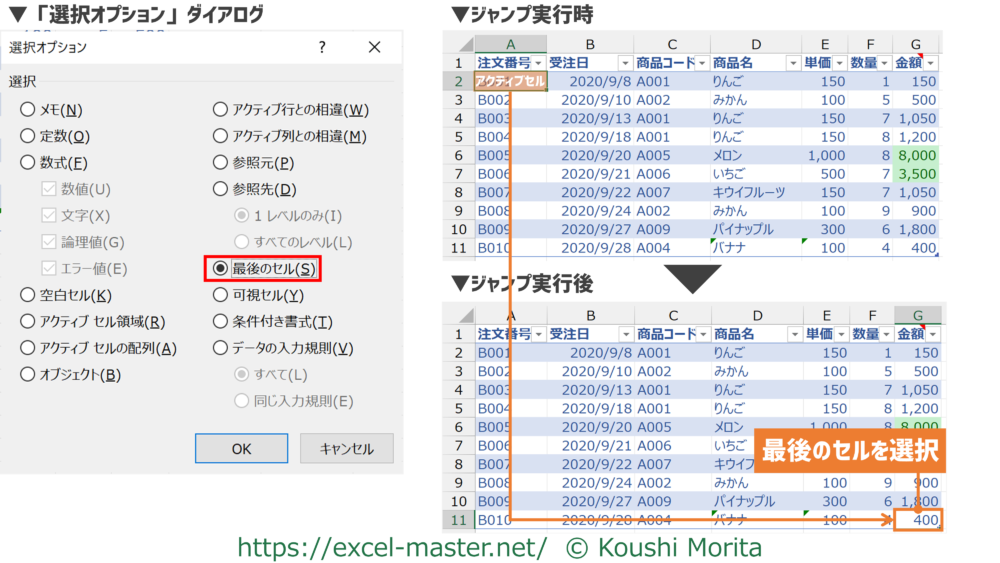This screenshot has height=563, width=1000.
Task: Choose the 空白セル(K) option
Action: 28,295
